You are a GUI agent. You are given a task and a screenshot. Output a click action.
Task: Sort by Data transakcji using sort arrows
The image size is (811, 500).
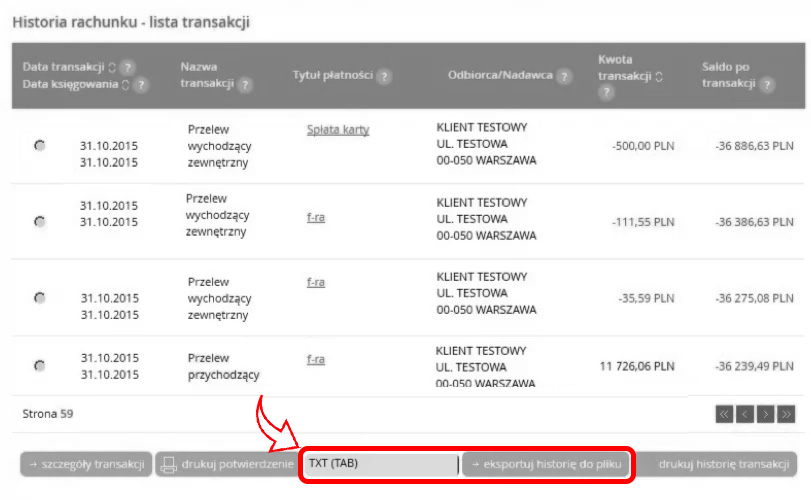[x=112, y=67]
